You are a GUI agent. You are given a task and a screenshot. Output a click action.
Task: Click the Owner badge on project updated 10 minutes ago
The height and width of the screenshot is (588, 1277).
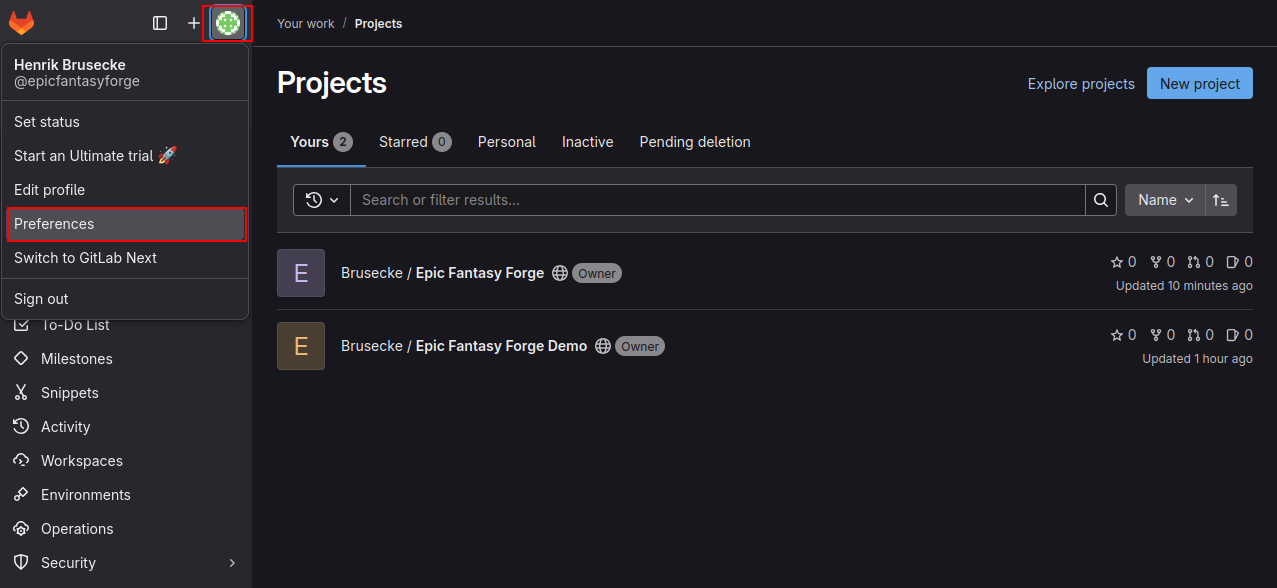(597, 273)
